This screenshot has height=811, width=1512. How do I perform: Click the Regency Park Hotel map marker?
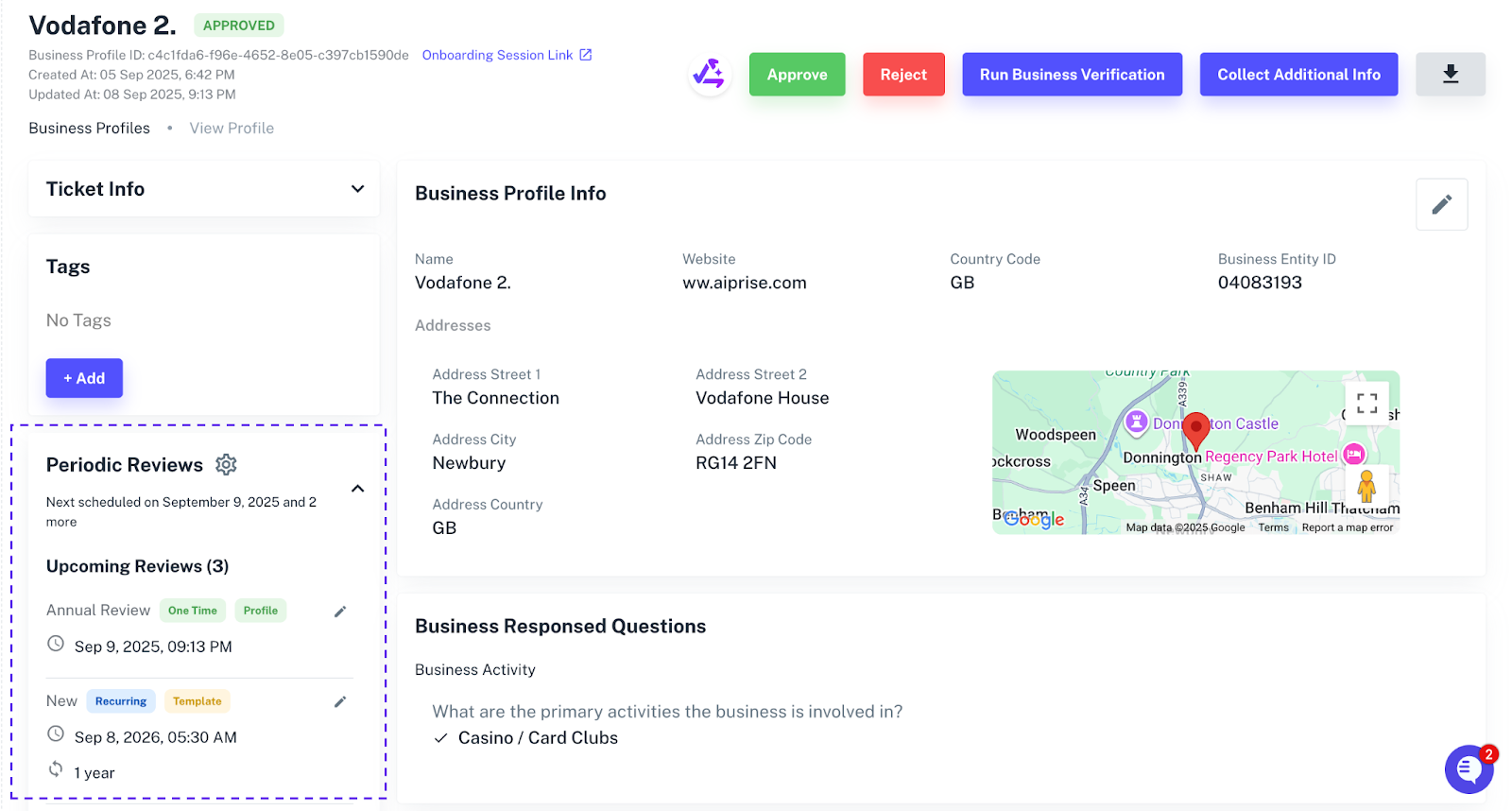coord(1353,455)
